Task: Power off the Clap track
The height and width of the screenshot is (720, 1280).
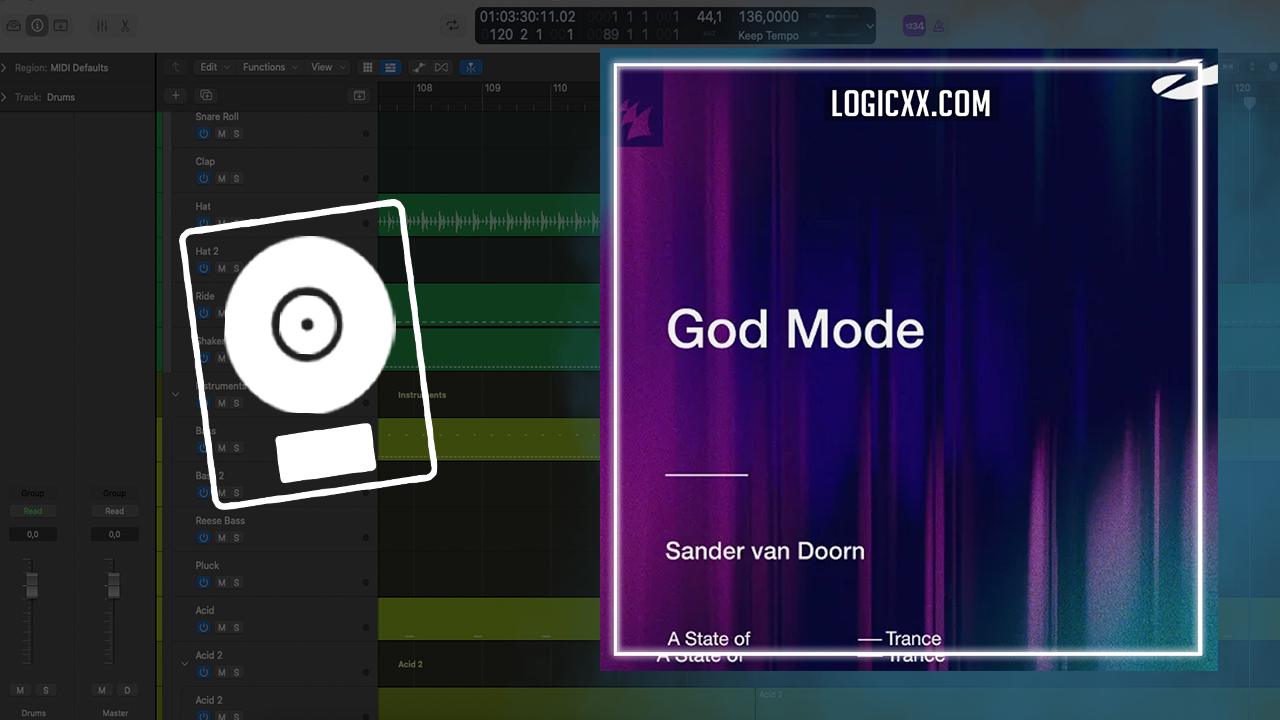Action: [x=203, y=179]
